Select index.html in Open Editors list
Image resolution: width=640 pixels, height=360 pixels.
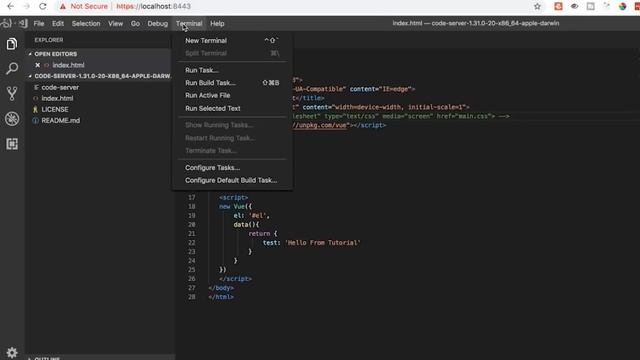pyautogui.click(x=68, y=65)
